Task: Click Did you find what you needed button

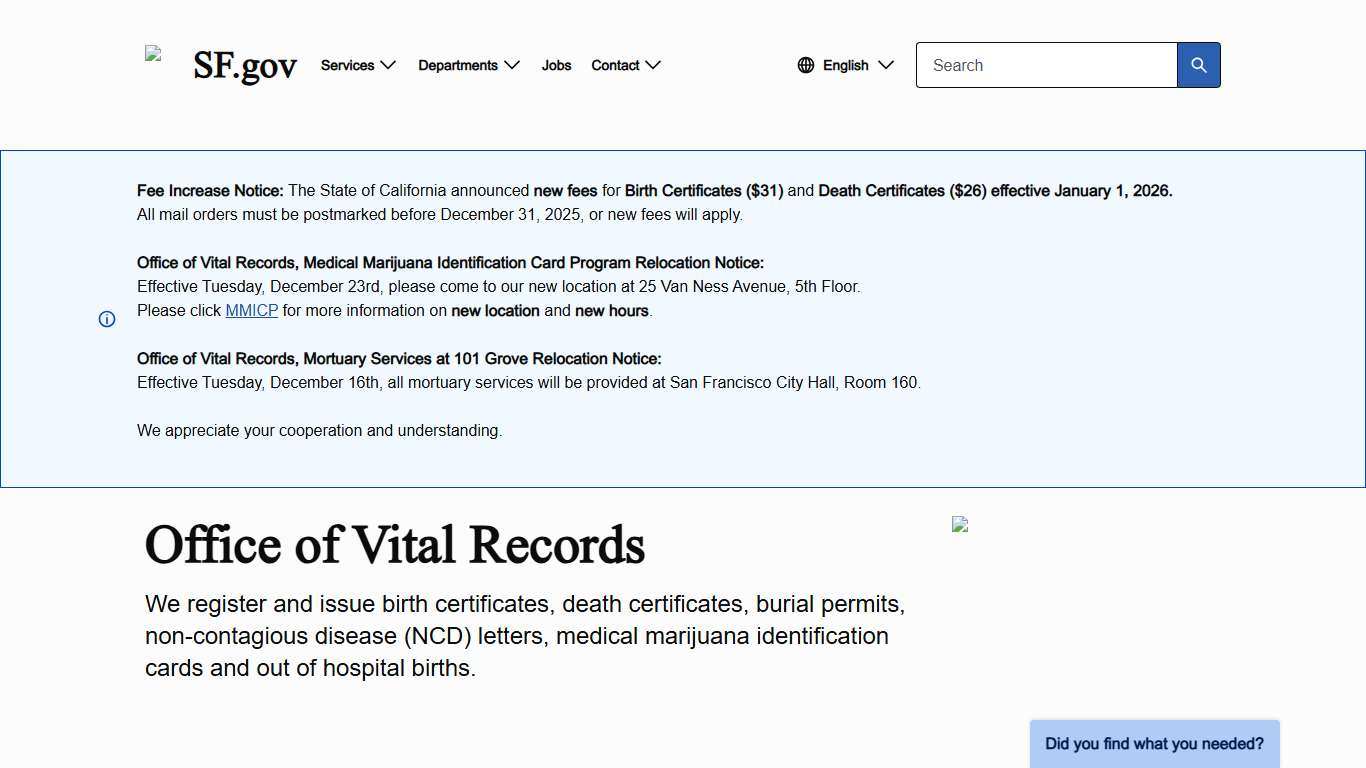Action: (x=1154, y=744)
